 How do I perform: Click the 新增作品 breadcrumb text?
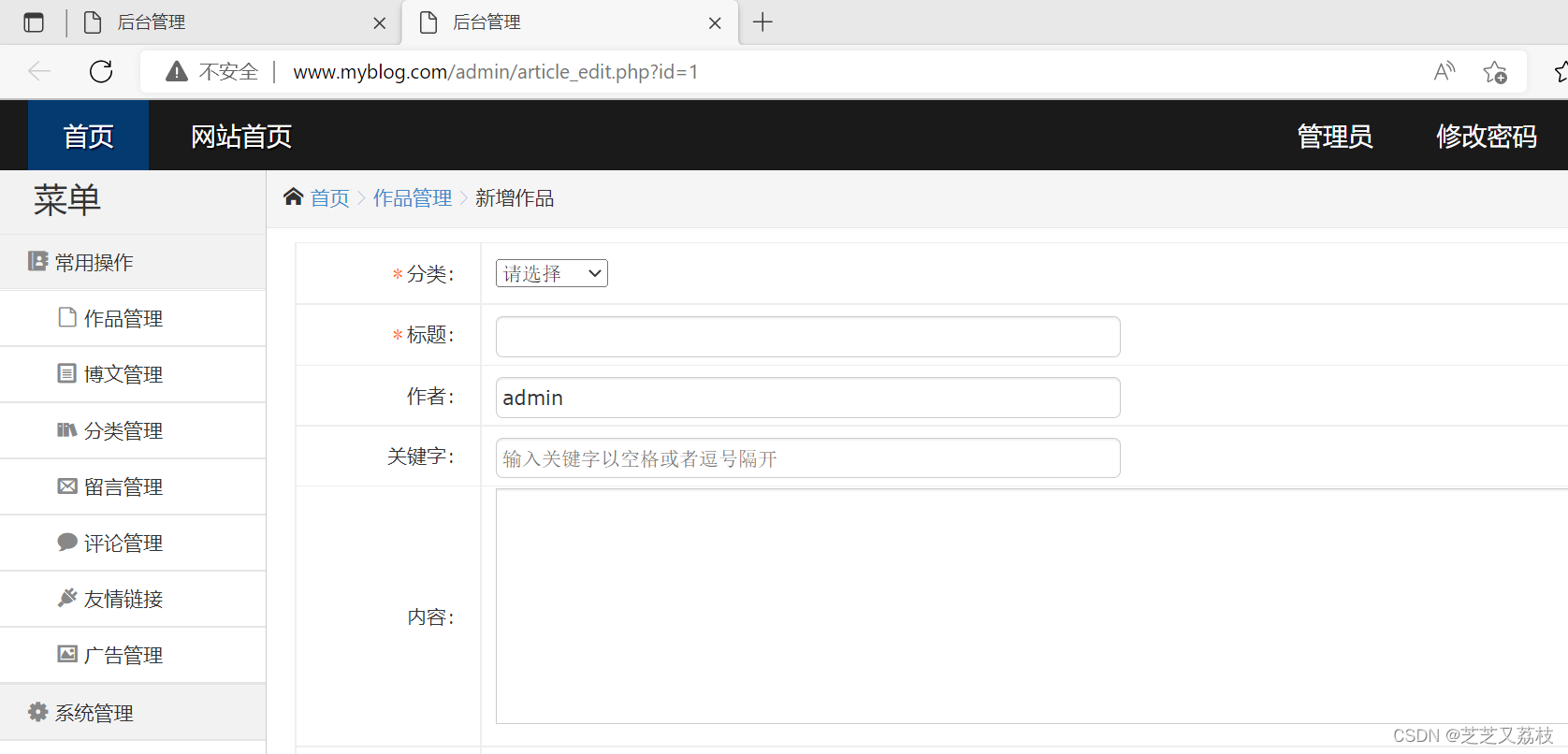pyautogui.click(x=515, y=197)
